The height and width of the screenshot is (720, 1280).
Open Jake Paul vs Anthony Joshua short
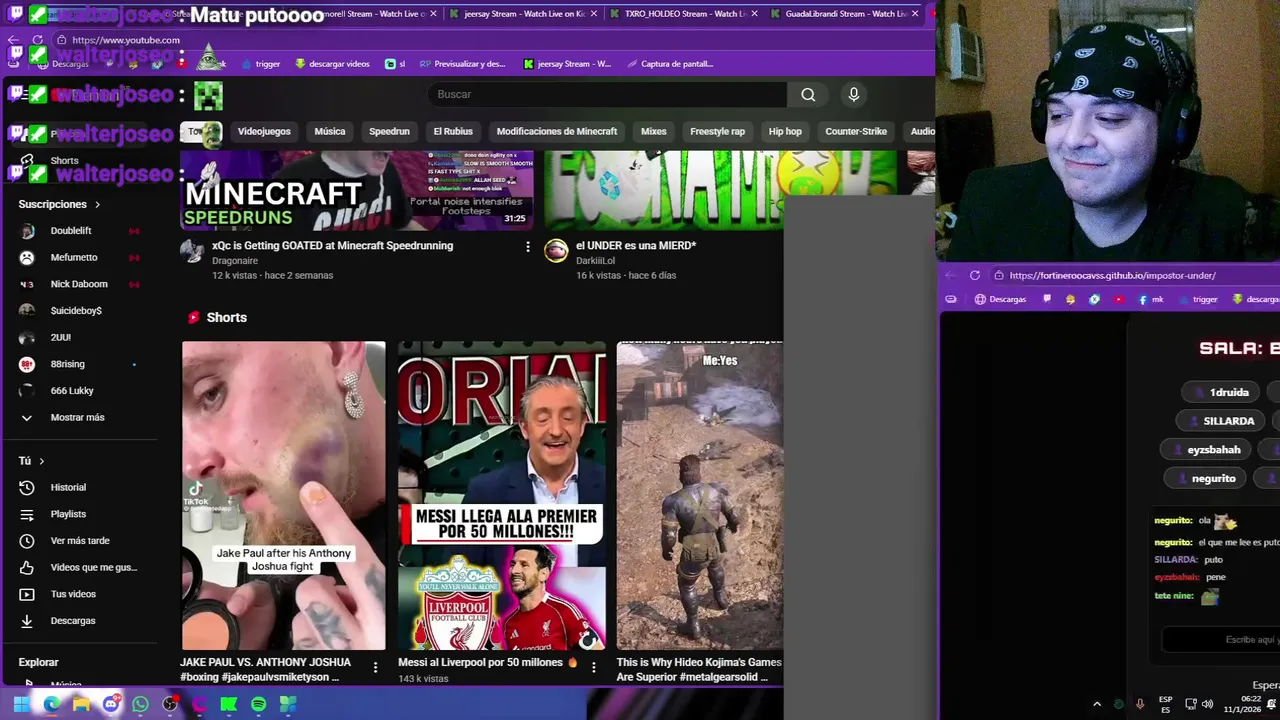283,496
